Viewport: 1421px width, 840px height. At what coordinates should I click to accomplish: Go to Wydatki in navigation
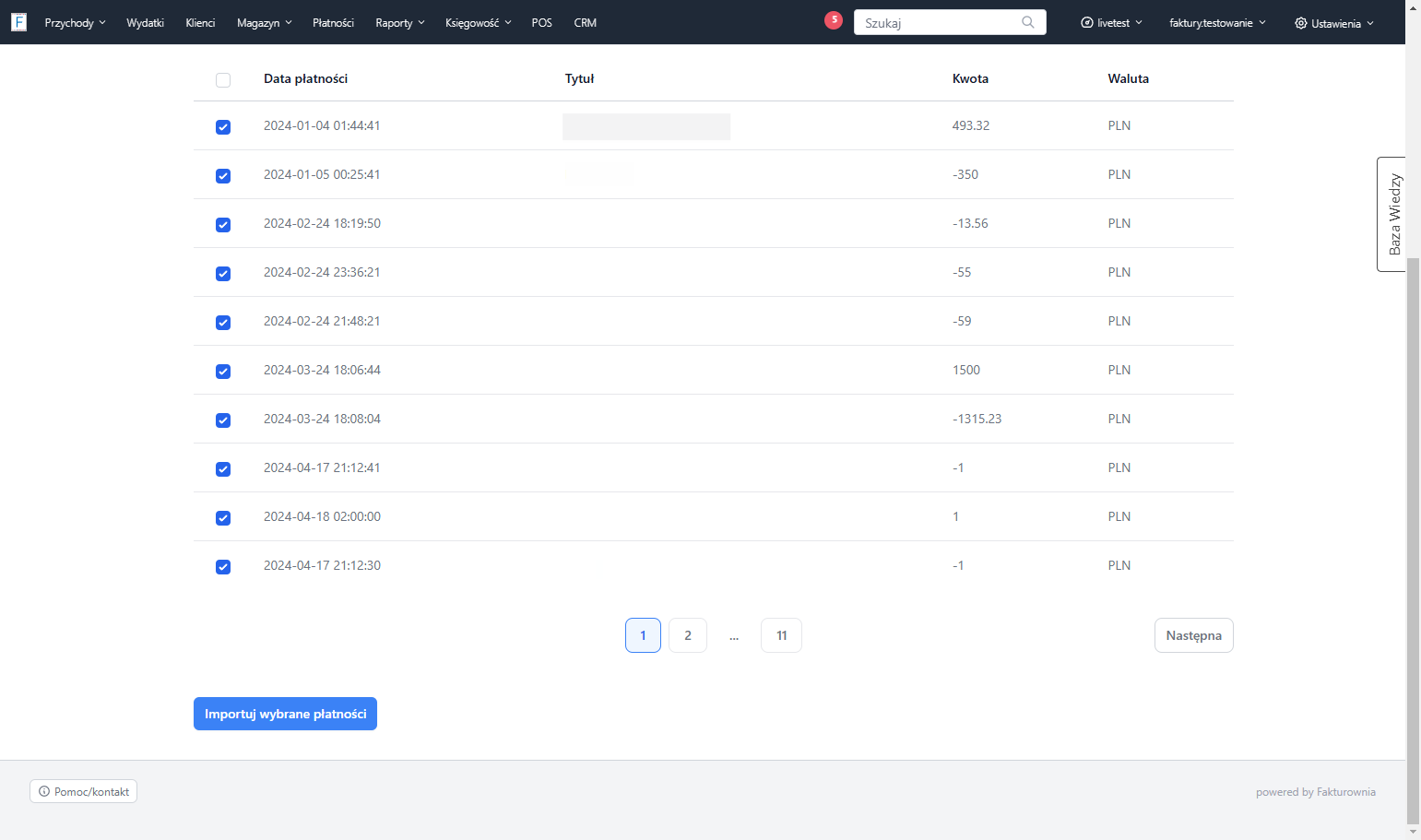145,22
